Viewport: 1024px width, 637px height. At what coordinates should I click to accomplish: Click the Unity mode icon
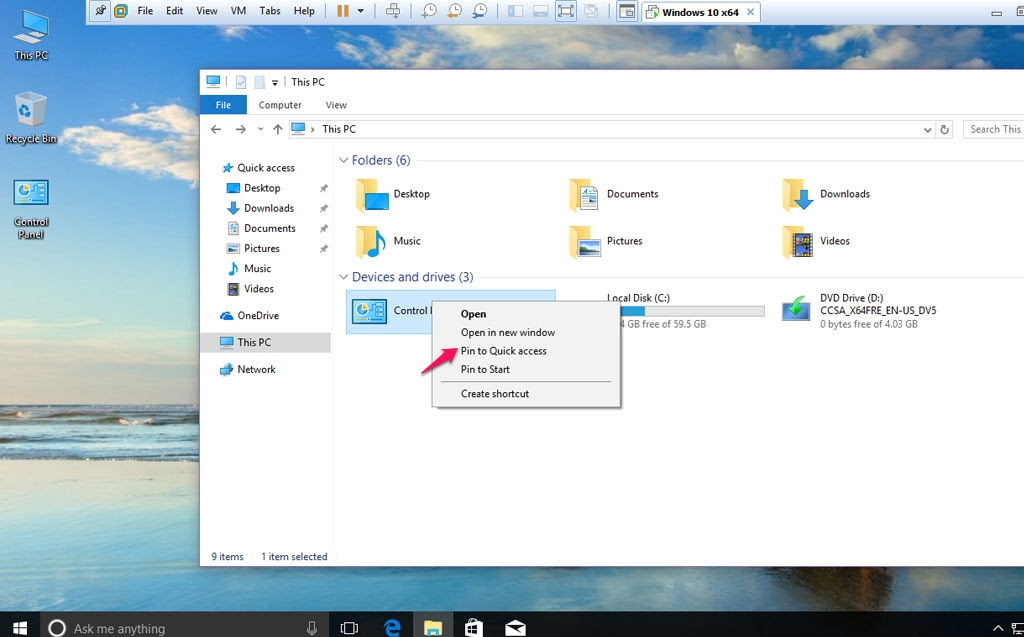pyautogui.click(x=591, y=11)
